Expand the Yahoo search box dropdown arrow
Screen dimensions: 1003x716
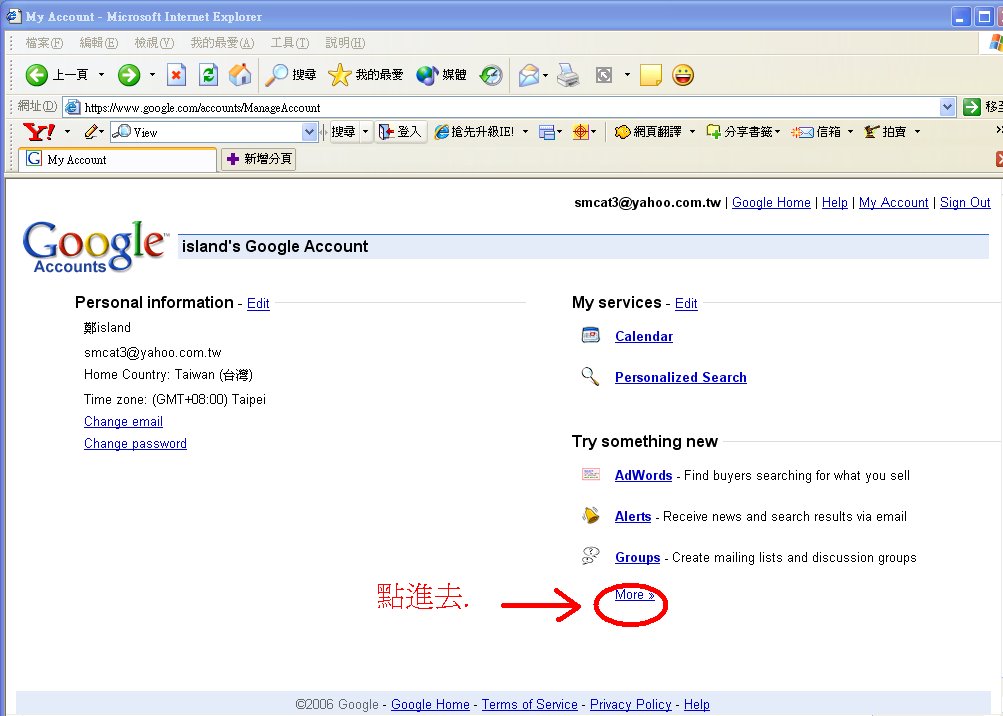[x=309, y=132]
